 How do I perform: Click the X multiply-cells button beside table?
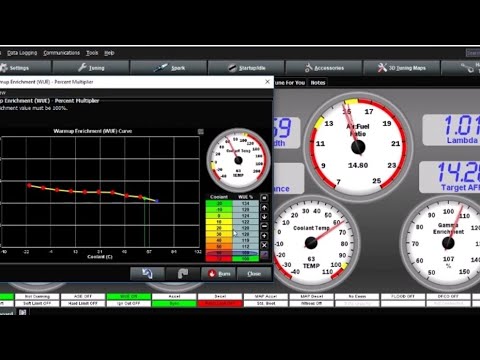264,245
